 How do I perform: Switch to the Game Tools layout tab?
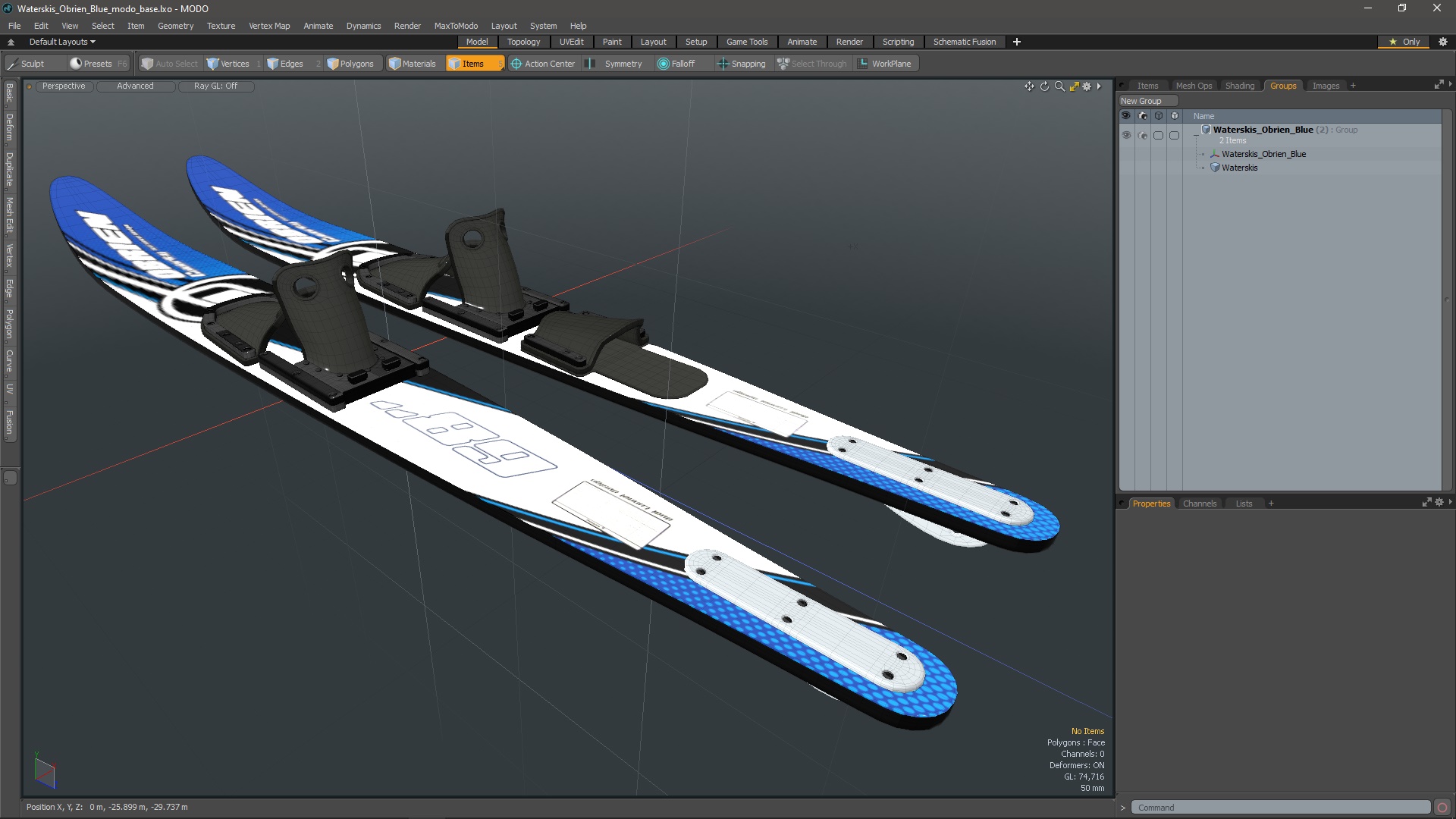[747, 42]
